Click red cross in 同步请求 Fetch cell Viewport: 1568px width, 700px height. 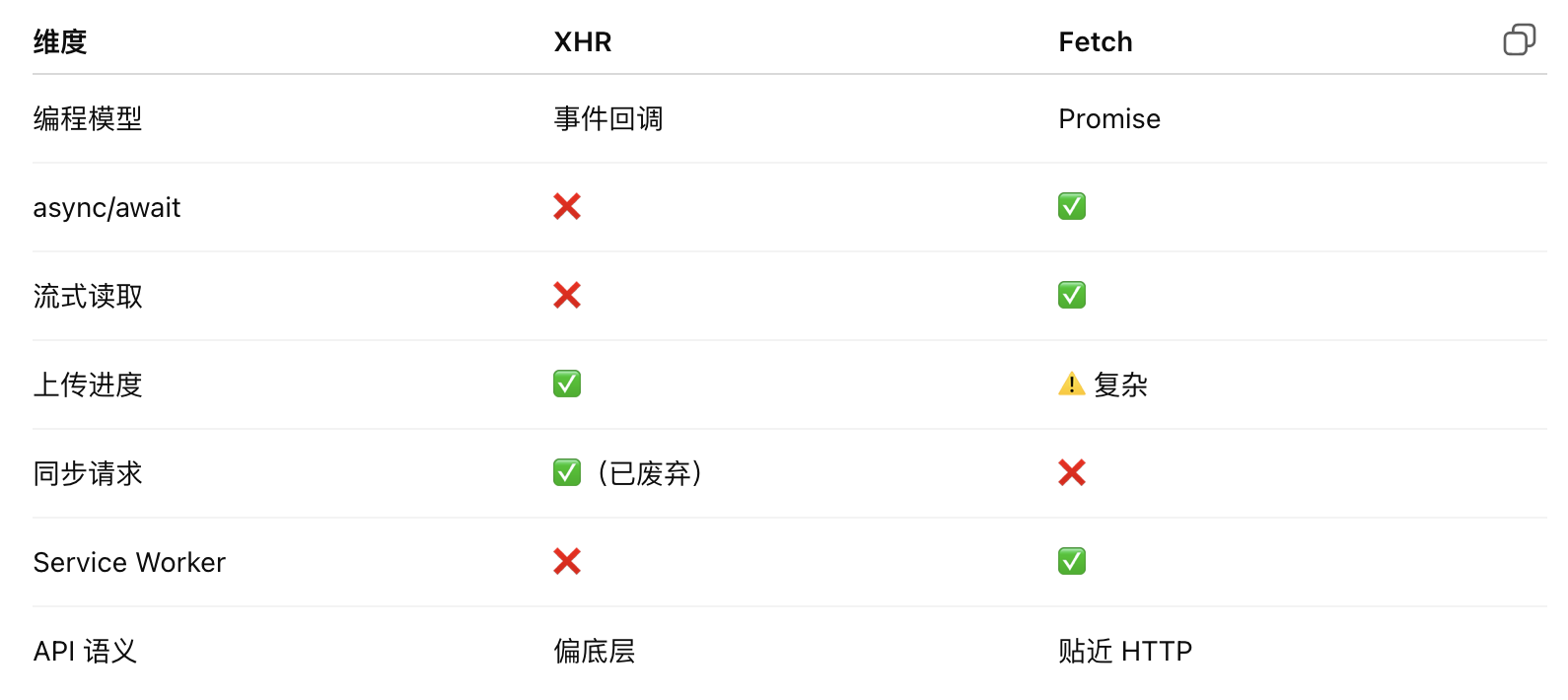pyautogui.click(x=1072, y=472)
